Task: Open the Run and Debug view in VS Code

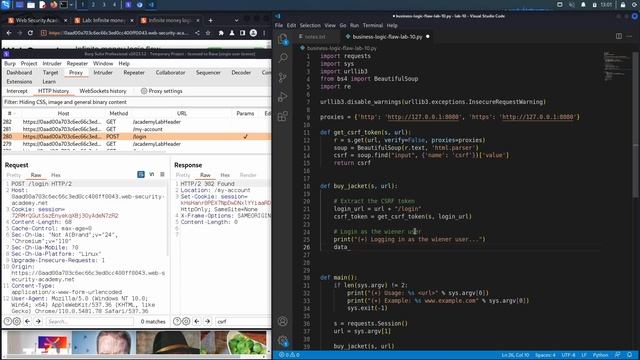Action: pyautogui.click(x=282, y=97)
